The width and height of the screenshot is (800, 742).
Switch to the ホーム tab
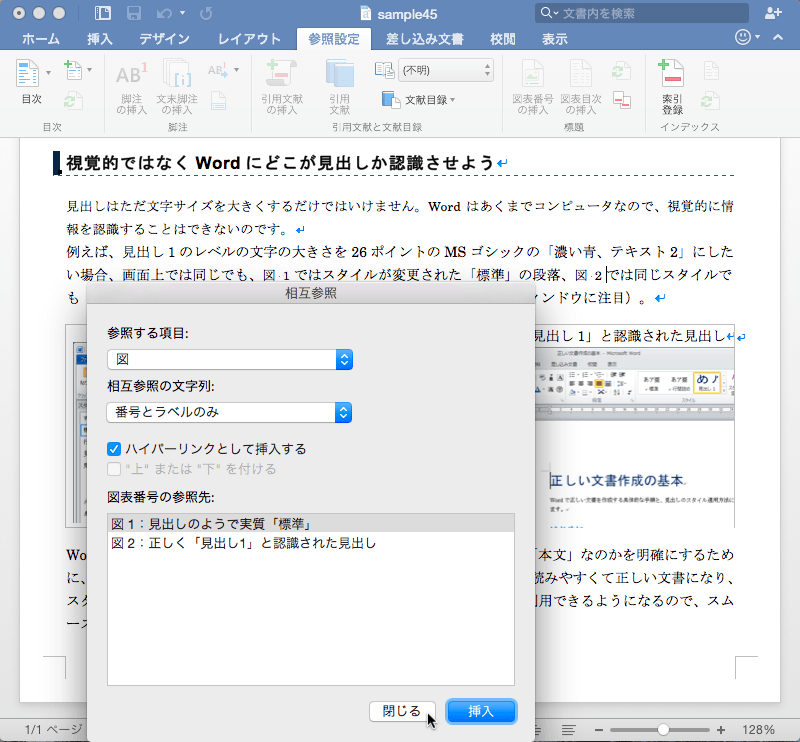pos(41,39)
